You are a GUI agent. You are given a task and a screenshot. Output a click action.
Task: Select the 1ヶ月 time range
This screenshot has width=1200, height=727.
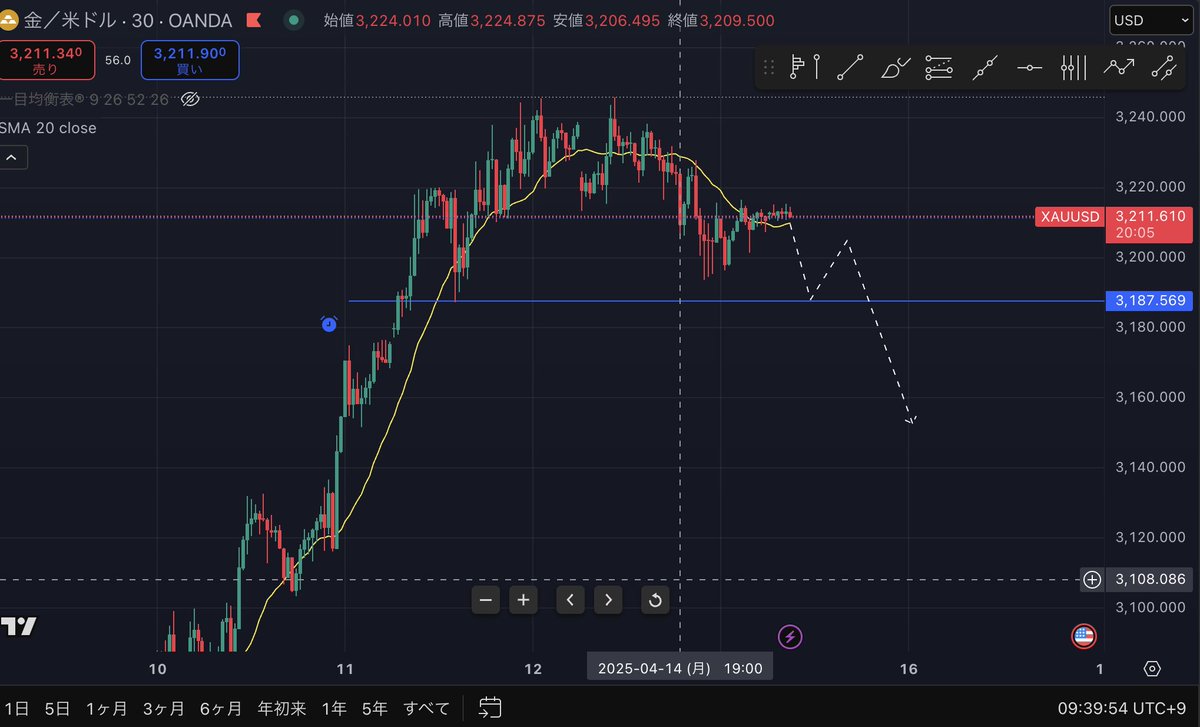tap(106, 708)
